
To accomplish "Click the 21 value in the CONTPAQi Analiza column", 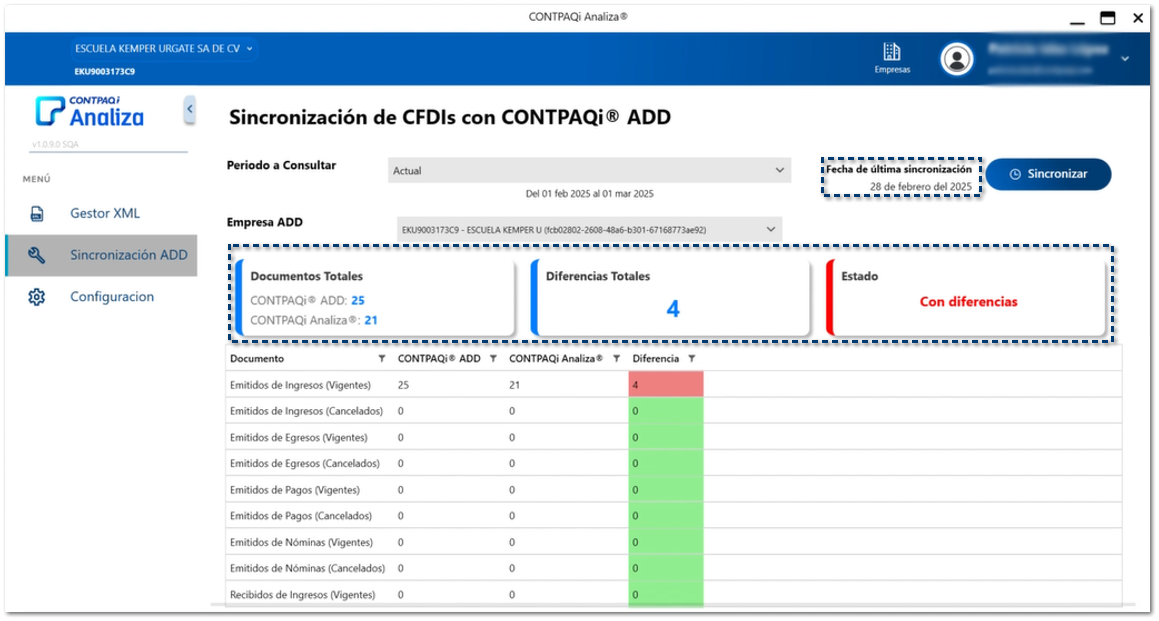I will (514, 385).
